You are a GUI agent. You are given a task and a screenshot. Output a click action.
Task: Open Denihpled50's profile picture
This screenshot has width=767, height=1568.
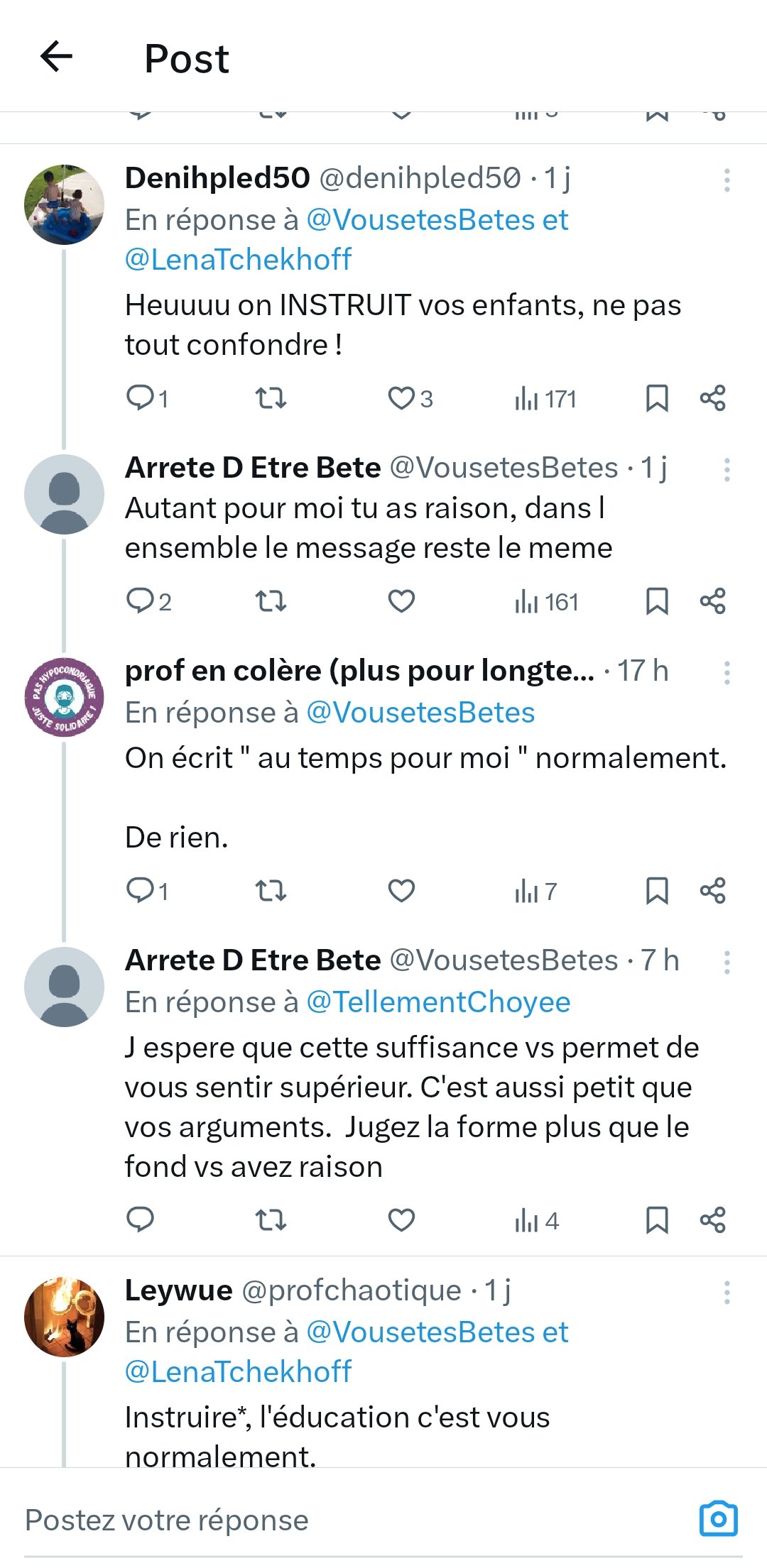(x=64, y=205)
